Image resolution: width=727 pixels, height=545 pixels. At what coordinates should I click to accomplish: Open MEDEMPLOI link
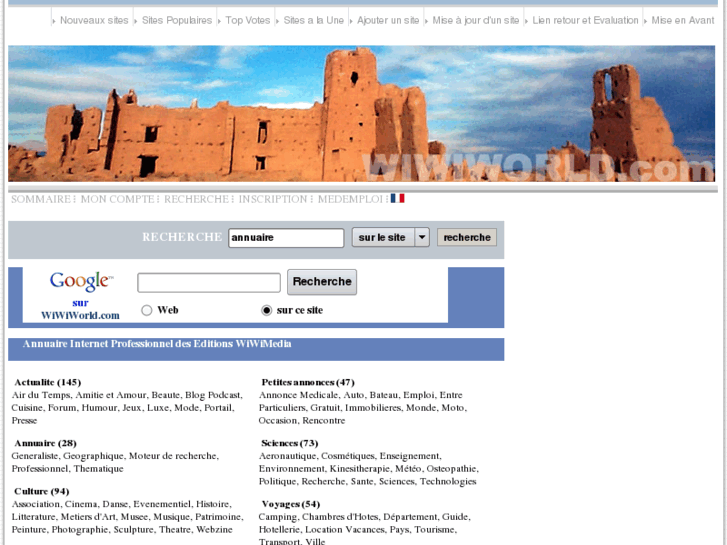point(350,199)
